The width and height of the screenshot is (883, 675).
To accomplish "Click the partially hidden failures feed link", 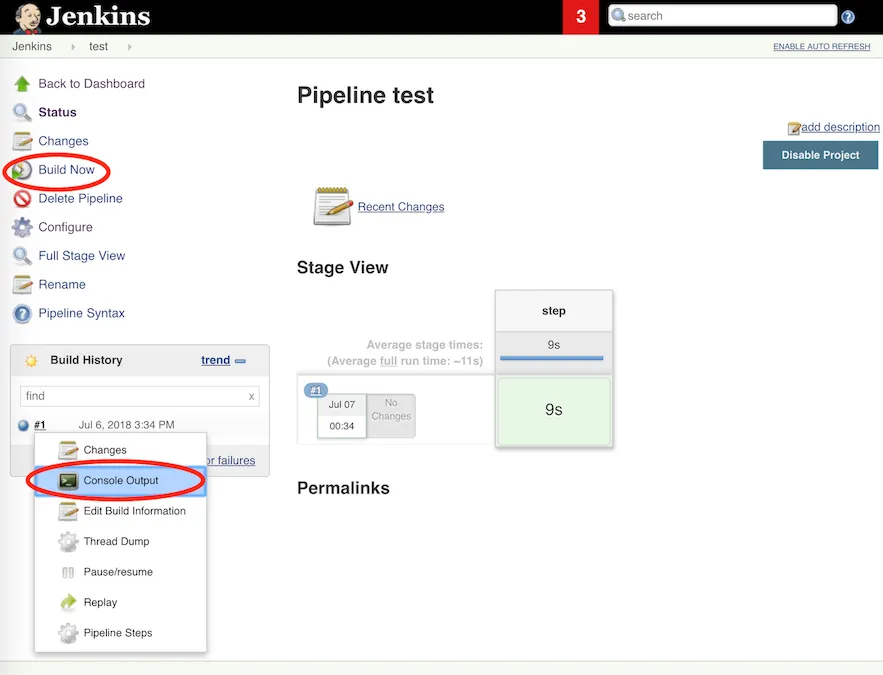I will click(x=230, y=461).
